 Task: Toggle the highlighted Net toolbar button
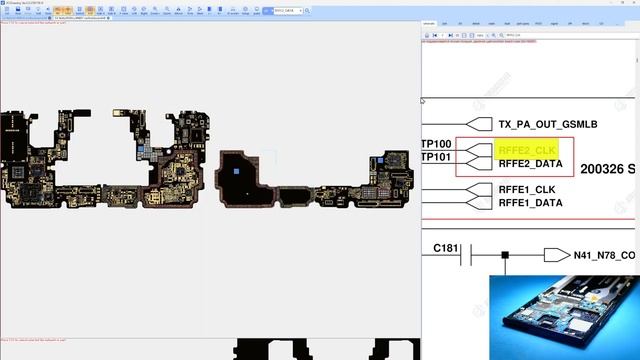[x=58, y=10]
